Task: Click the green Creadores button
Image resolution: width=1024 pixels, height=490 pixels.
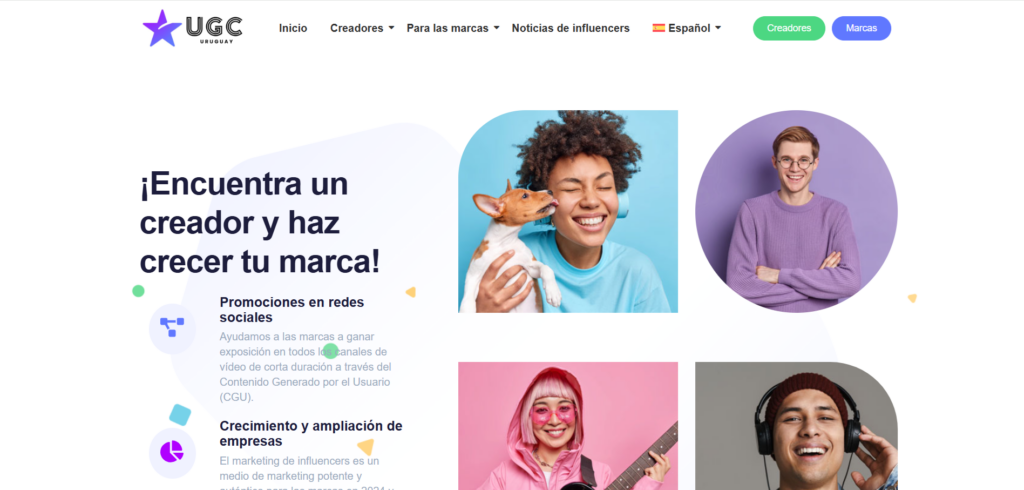Action: pyautogui.click(x=789, y=28)
